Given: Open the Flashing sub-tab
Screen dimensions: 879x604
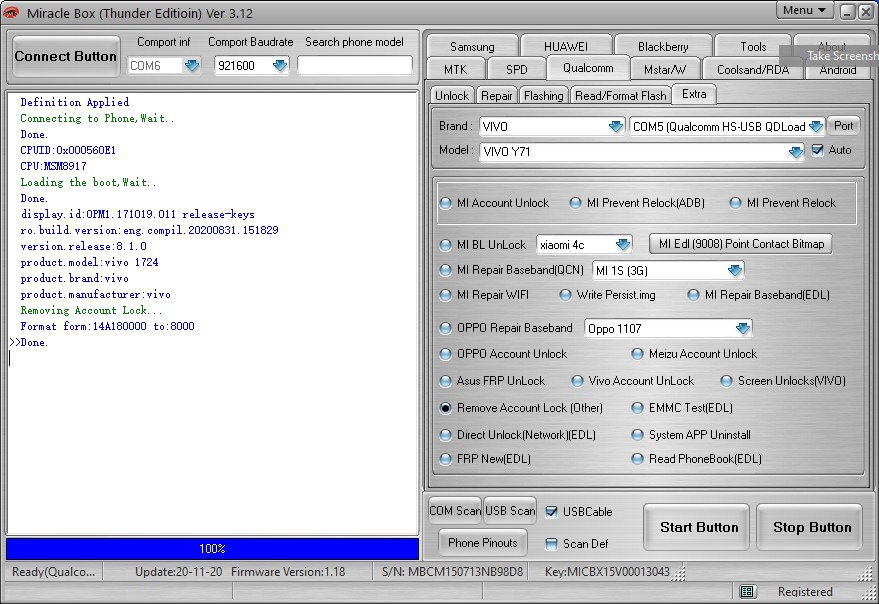Looking at the screenshot, I should [543, 96].
